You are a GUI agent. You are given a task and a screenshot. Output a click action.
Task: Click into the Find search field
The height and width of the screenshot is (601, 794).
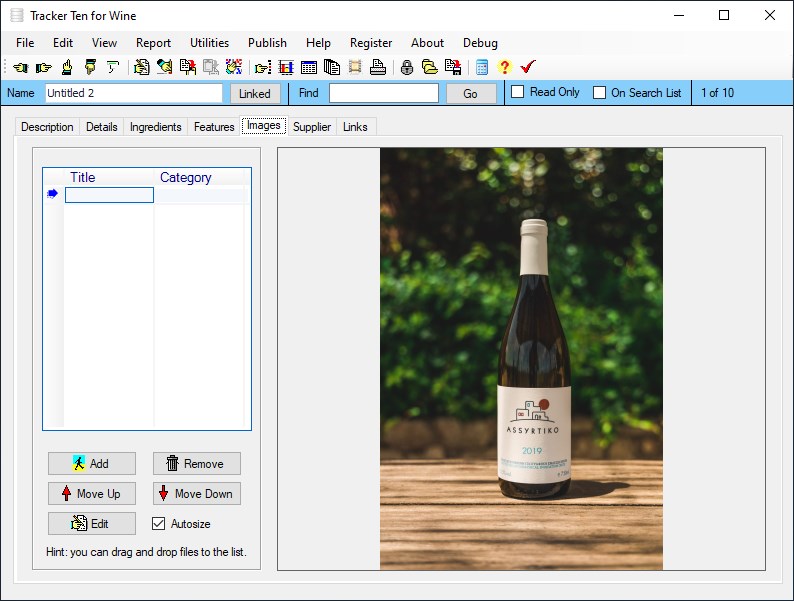pyautogui.click(x=383, y=93)
